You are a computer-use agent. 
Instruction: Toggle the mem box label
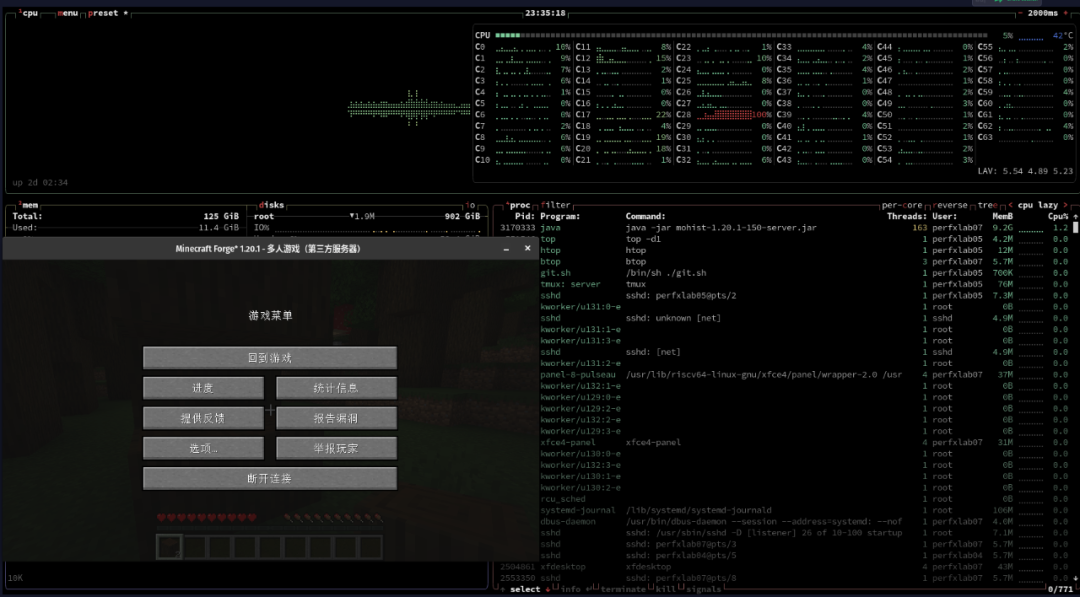(29, 205)
